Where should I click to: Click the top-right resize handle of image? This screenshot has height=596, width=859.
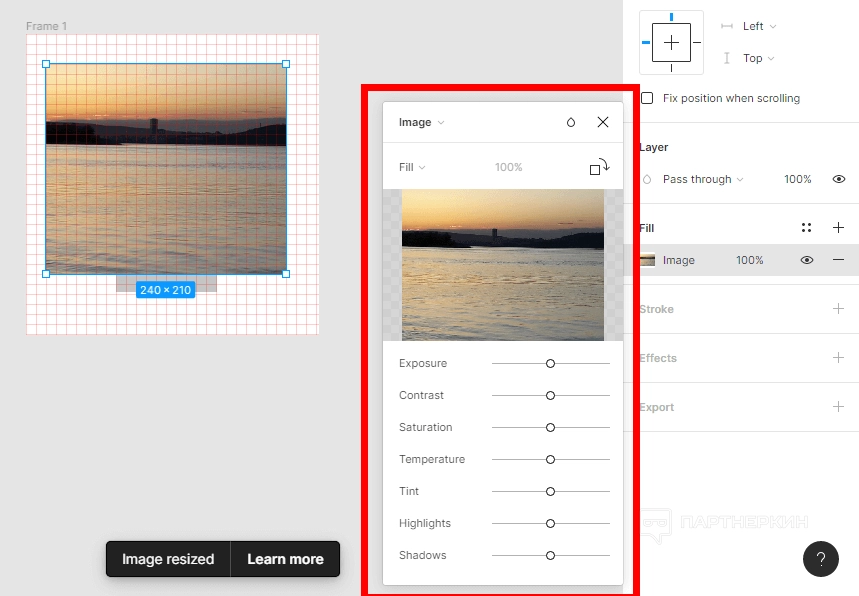[286, 64]
